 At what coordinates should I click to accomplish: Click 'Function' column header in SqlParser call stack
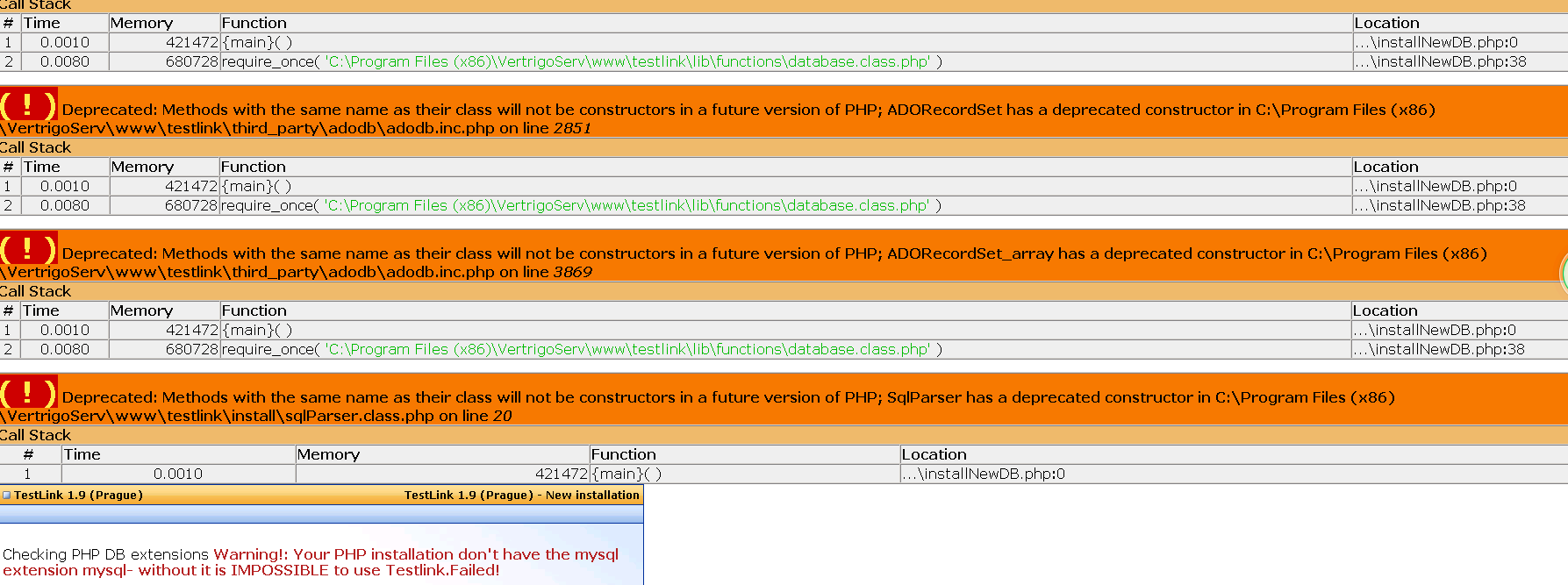[623, 454]
